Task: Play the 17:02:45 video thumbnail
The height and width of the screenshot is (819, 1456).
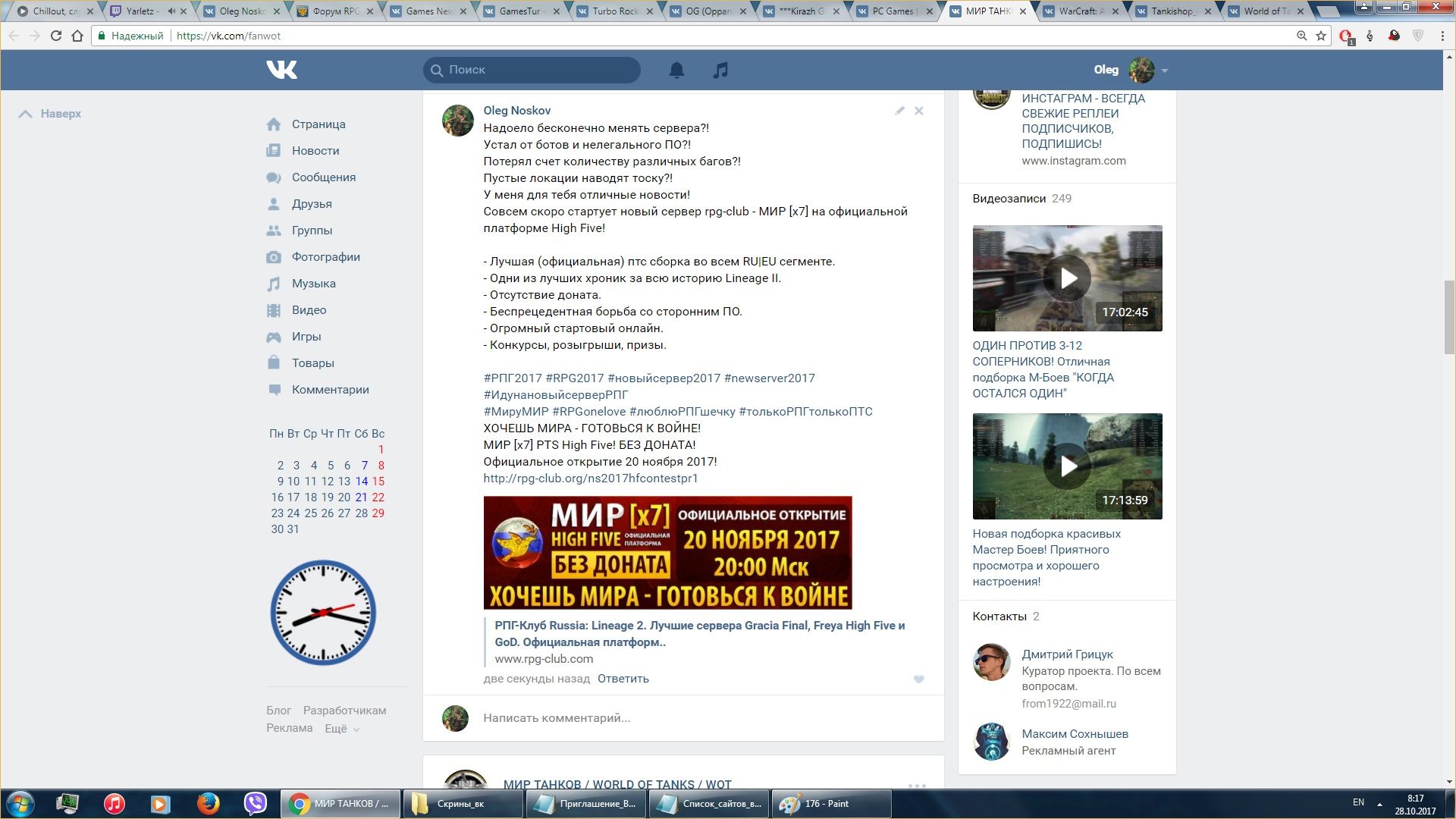Action: click(1067, 278)
